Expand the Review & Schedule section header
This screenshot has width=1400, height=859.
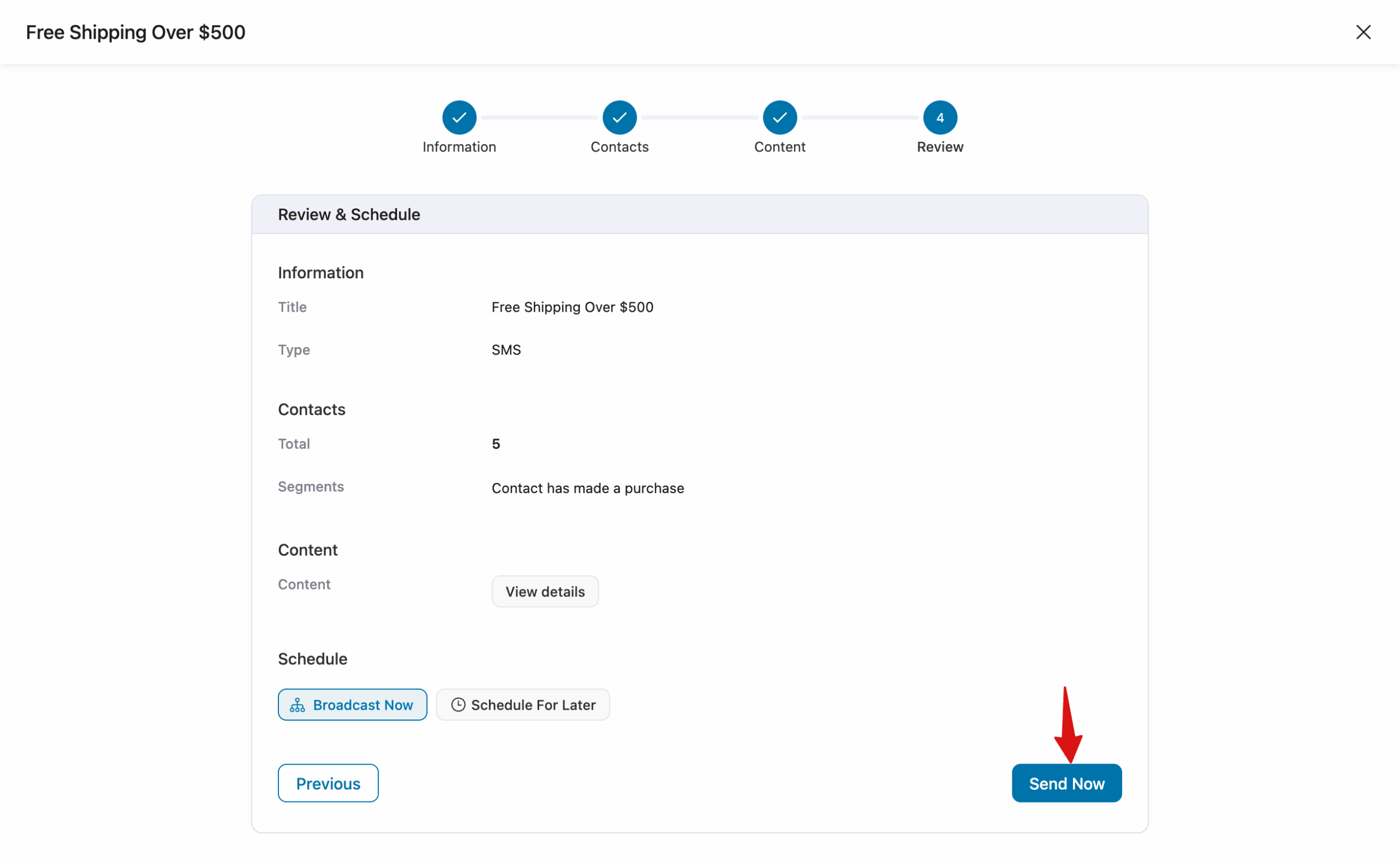point(348,214)
